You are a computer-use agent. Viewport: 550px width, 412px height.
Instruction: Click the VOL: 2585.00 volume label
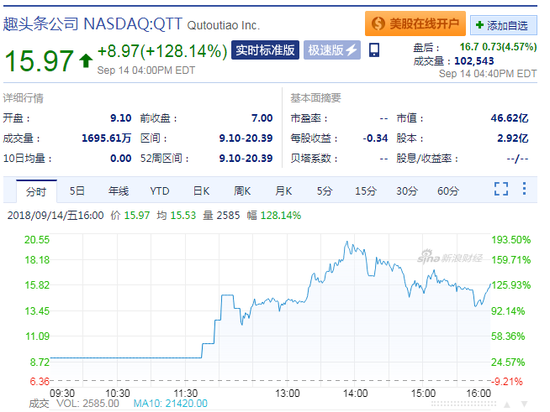(88, 403)
